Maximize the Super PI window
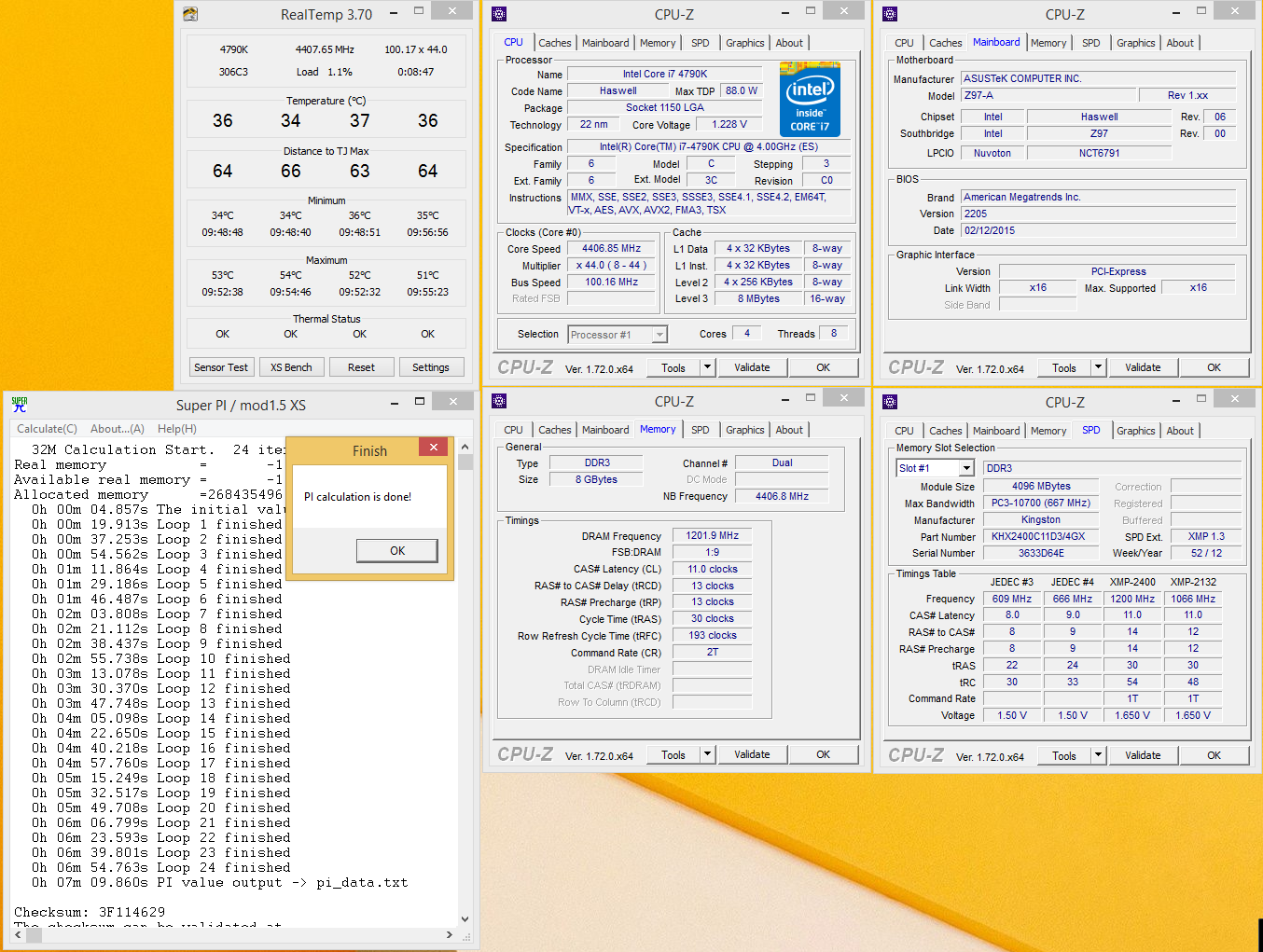This screenshot has height=952, width=1263. click(420, 402)
